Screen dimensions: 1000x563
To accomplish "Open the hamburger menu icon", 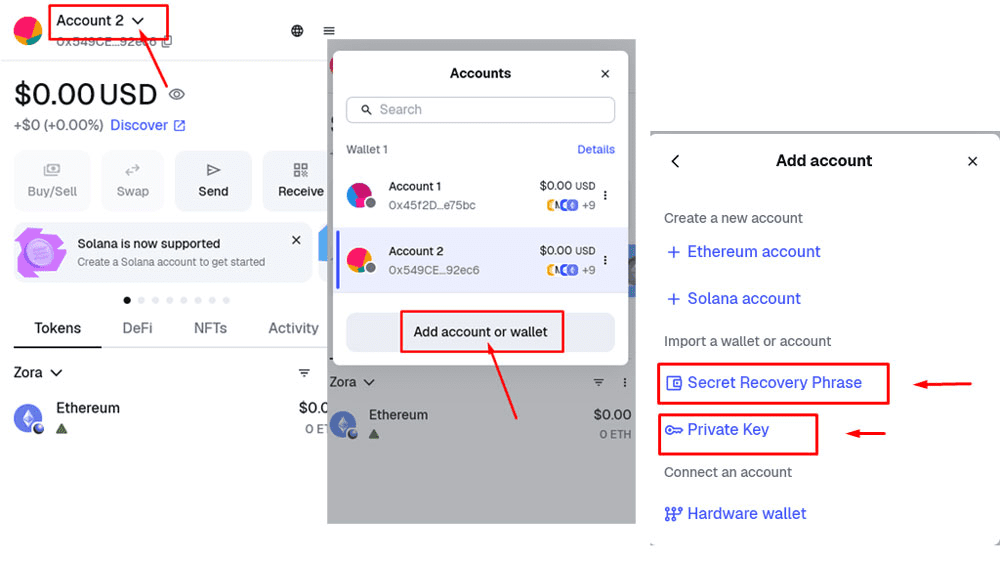I will pyautogui.click(x=329, y=31).
